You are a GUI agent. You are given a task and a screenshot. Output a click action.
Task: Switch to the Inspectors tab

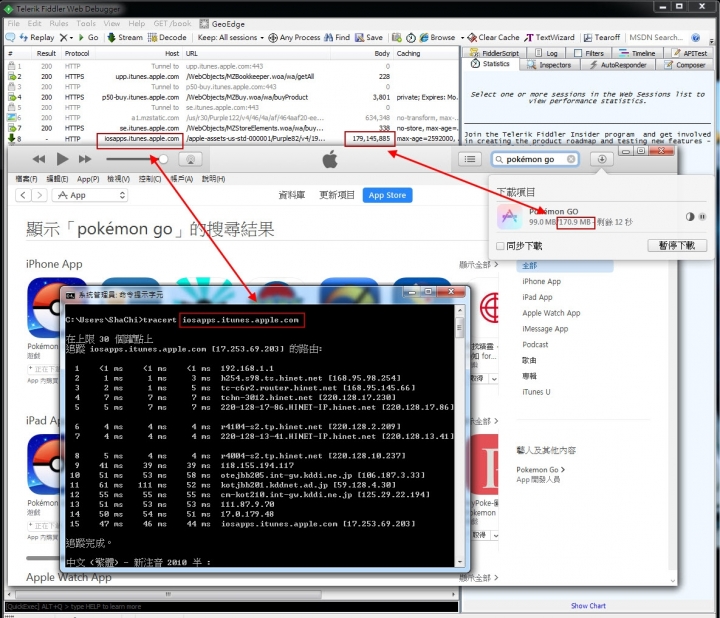549,65
